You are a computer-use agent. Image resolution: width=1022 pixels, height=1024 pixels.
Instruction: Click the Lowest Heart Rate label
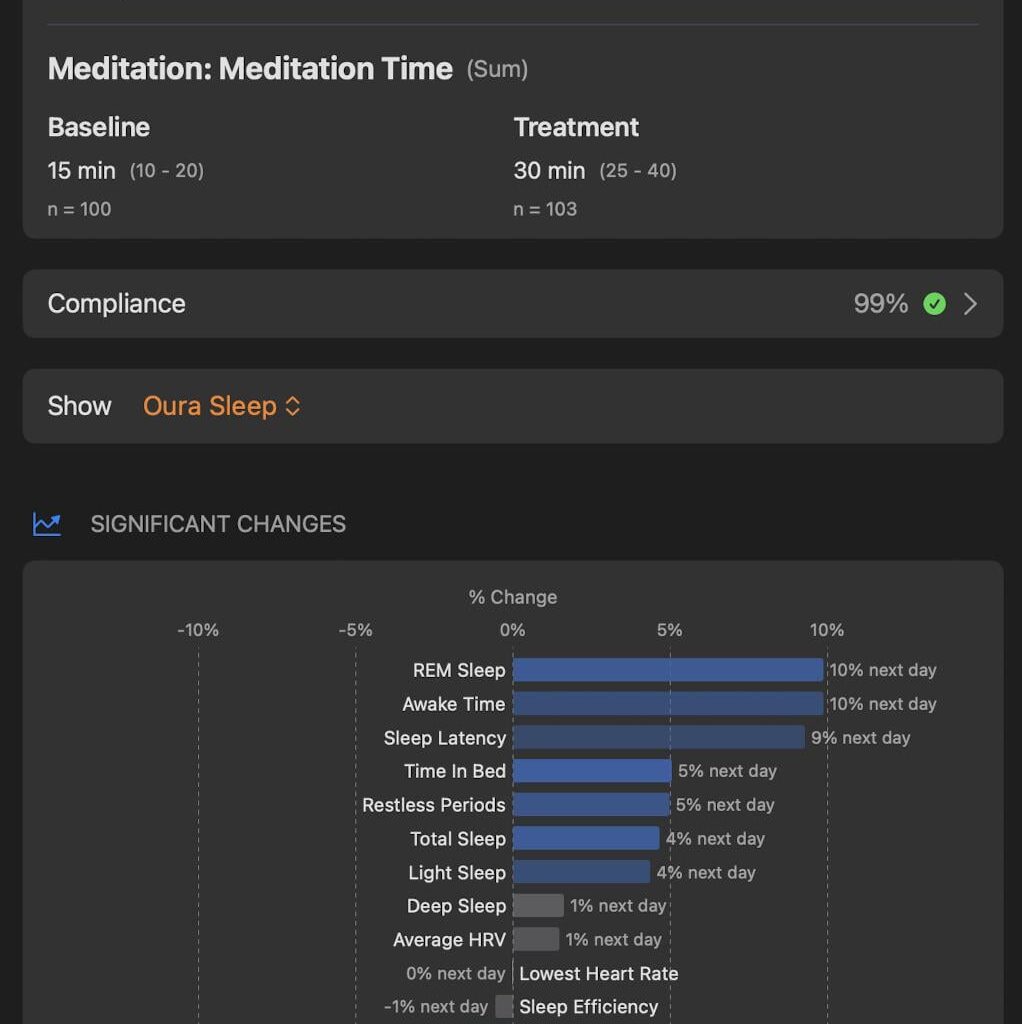point(596,973)
